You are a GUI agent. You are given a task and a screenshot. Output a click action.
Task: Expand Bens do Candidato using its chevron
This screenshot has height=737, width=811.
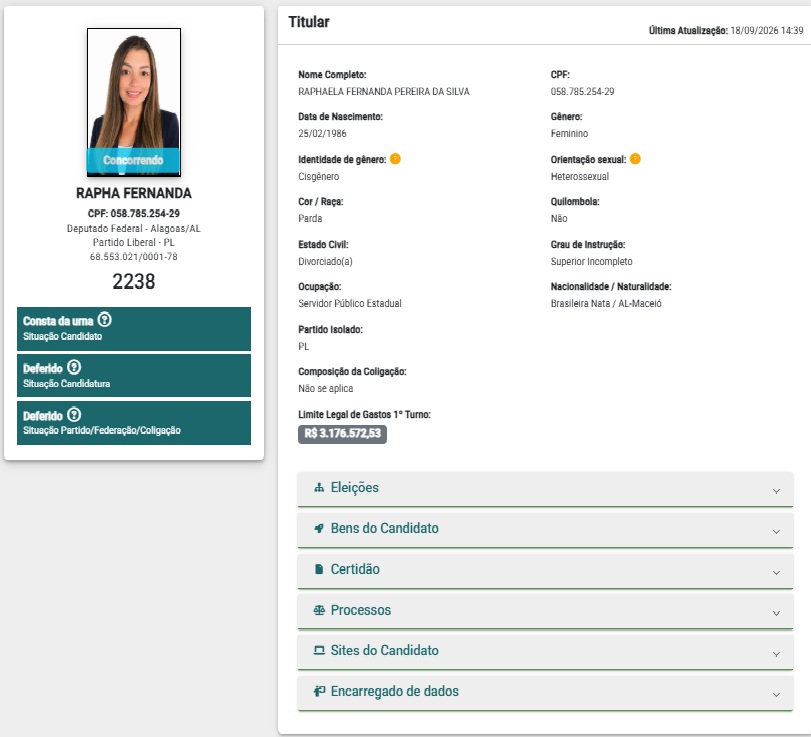pyautogui.click(x=776, y=532)
